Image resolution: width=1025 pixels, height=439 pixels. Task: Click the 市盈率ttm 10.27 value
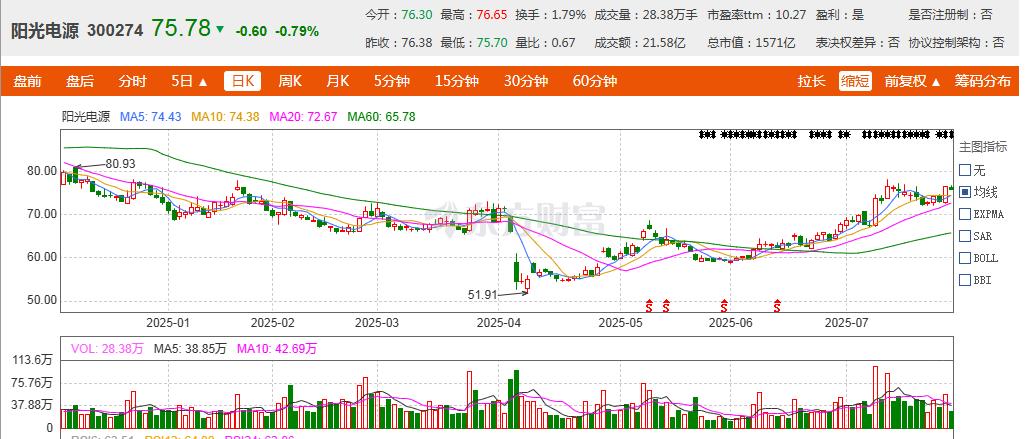790,14
